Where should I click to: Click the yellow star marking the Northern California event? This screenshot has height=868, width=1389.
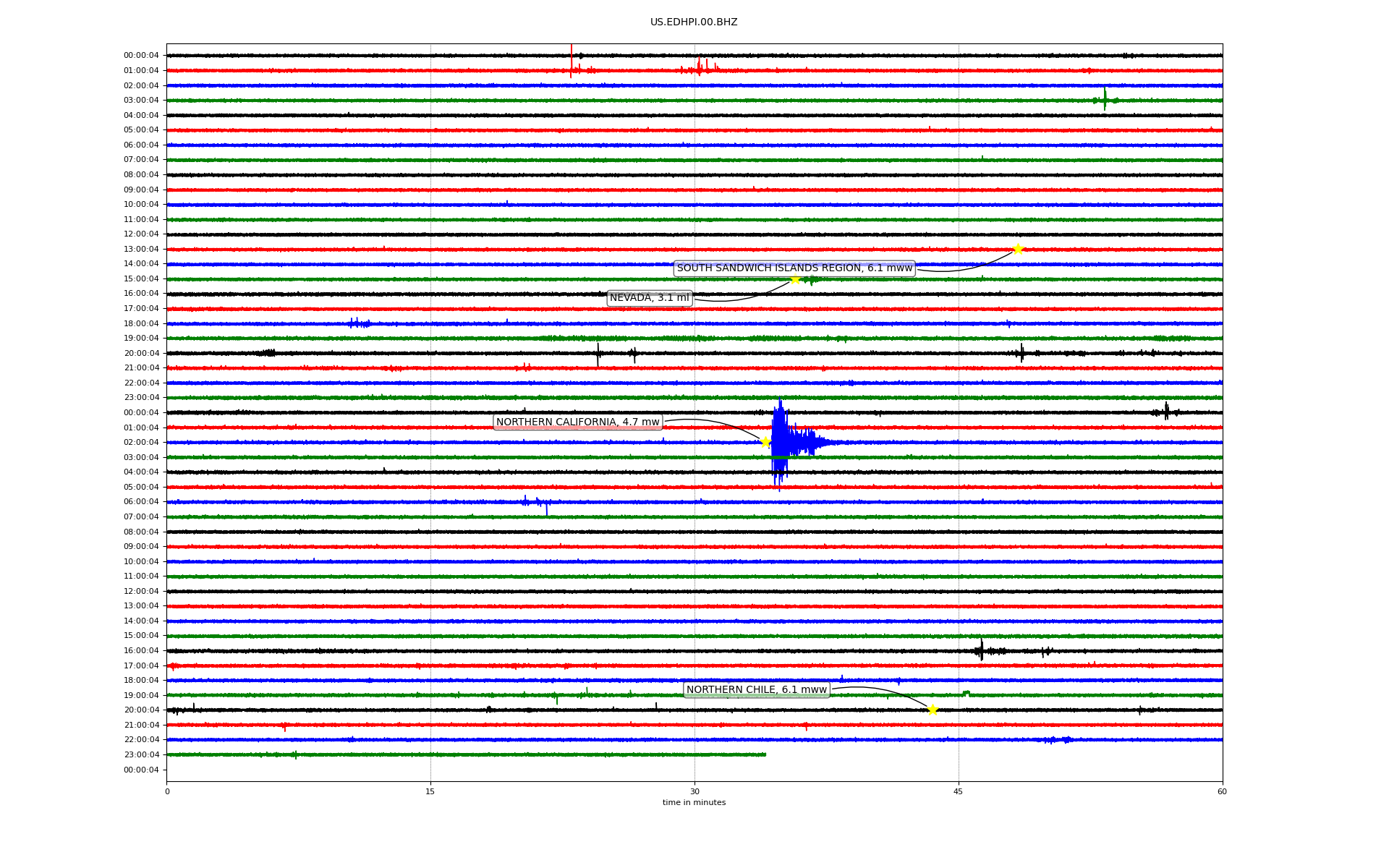[x=765, y=443]
